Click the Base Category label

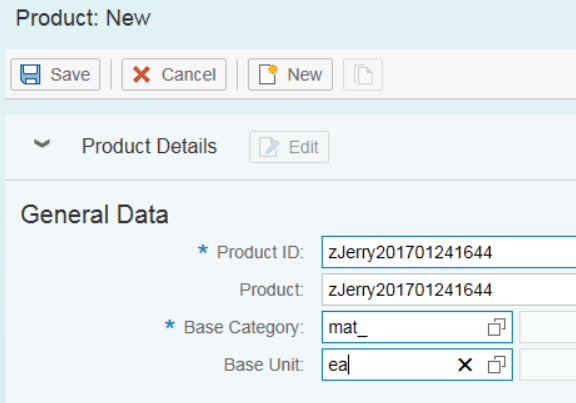tap(244, 327)
